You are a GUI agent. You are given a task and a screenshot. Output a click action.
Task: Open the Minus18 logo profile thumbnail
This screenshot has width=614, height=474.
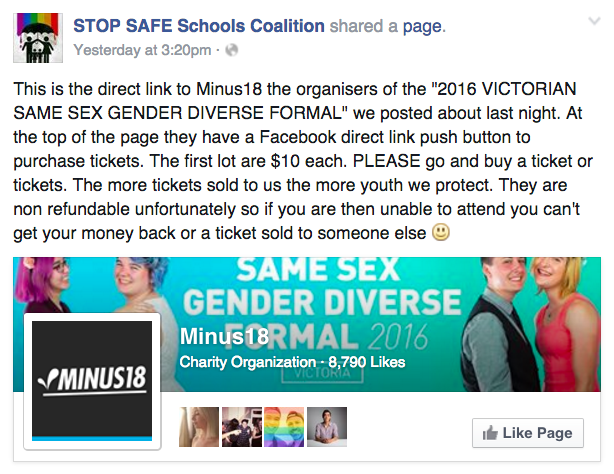92,381
